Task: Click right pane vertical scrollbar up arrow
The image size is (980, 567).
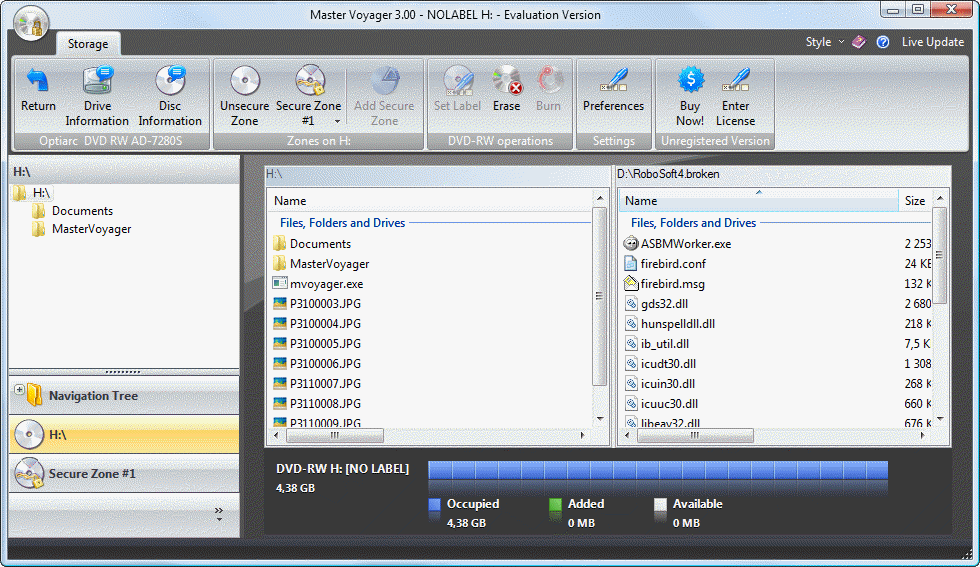Action: pos(939,198)
